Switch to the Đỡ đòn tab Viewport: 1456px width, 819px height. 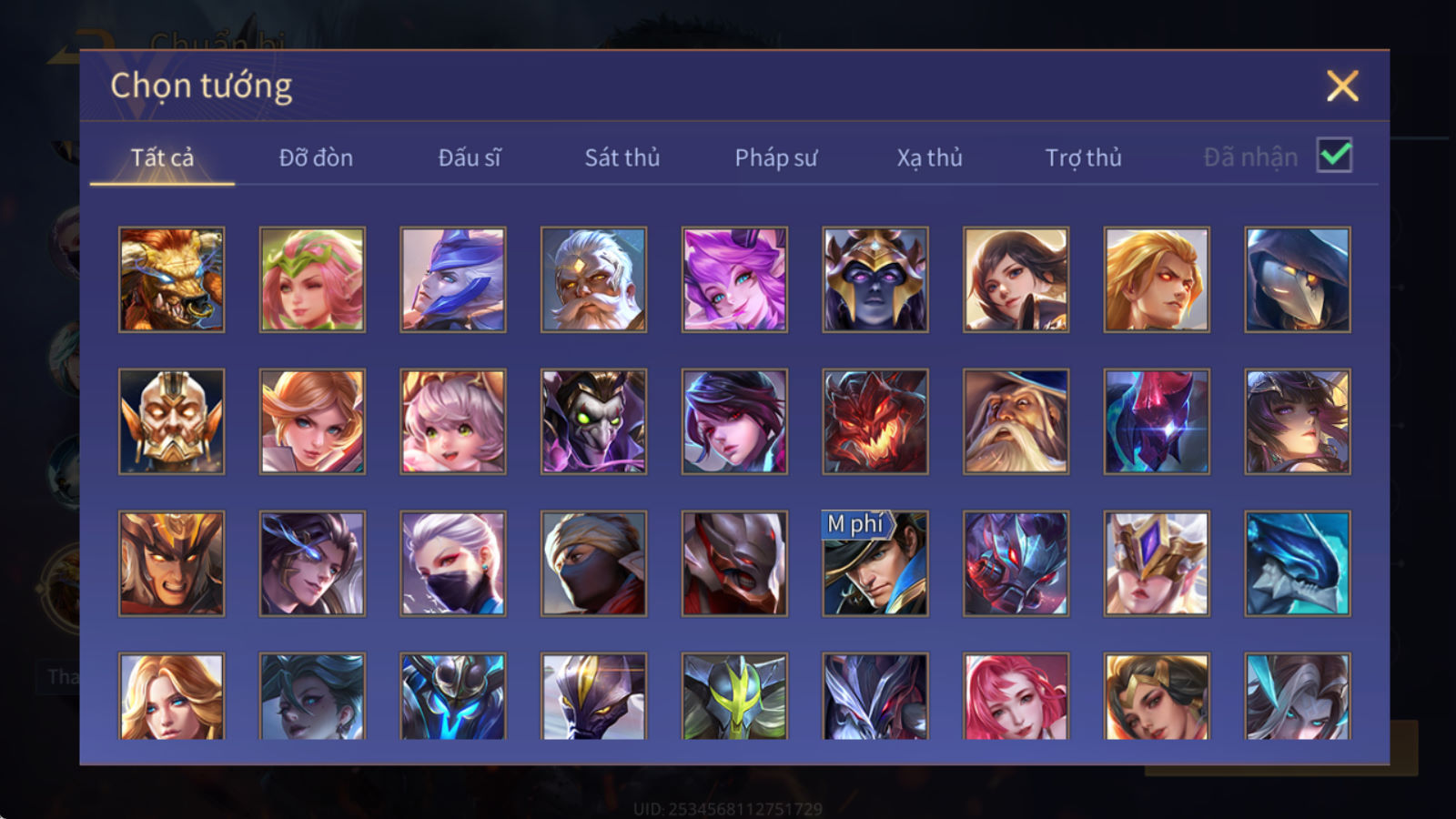pos(316,157)
